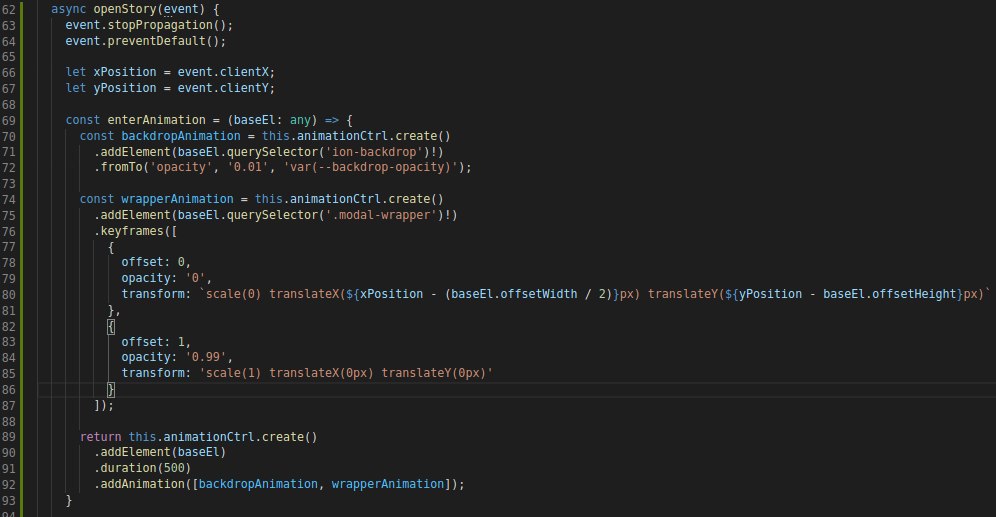Screen dimensions: 996x517
Task: Click the 'ion-backdrop' string
Action: tap(374, 152)
